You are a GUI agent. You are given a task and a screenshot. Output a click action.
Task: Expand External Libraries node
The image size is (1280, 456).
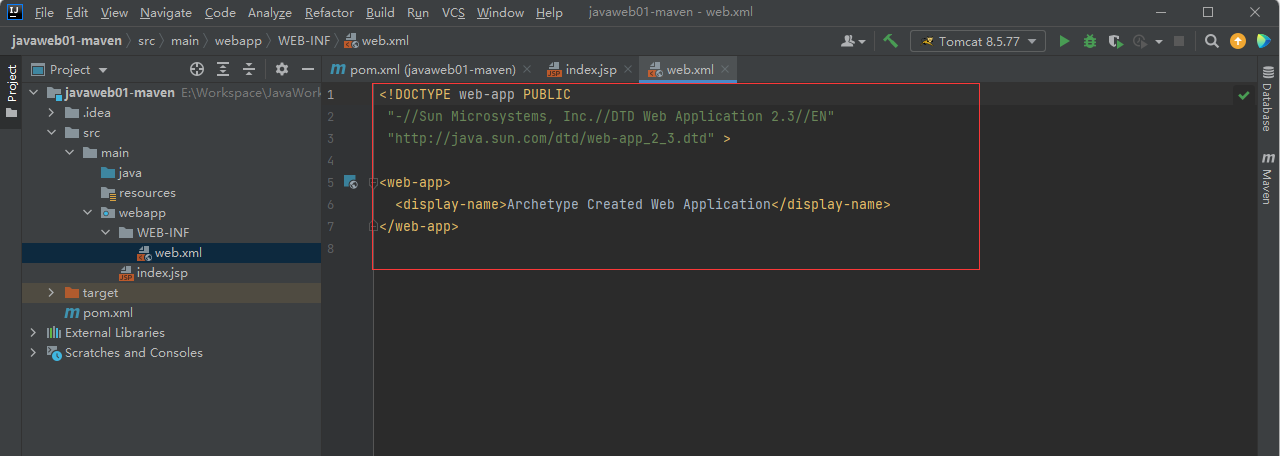point(34,333)
